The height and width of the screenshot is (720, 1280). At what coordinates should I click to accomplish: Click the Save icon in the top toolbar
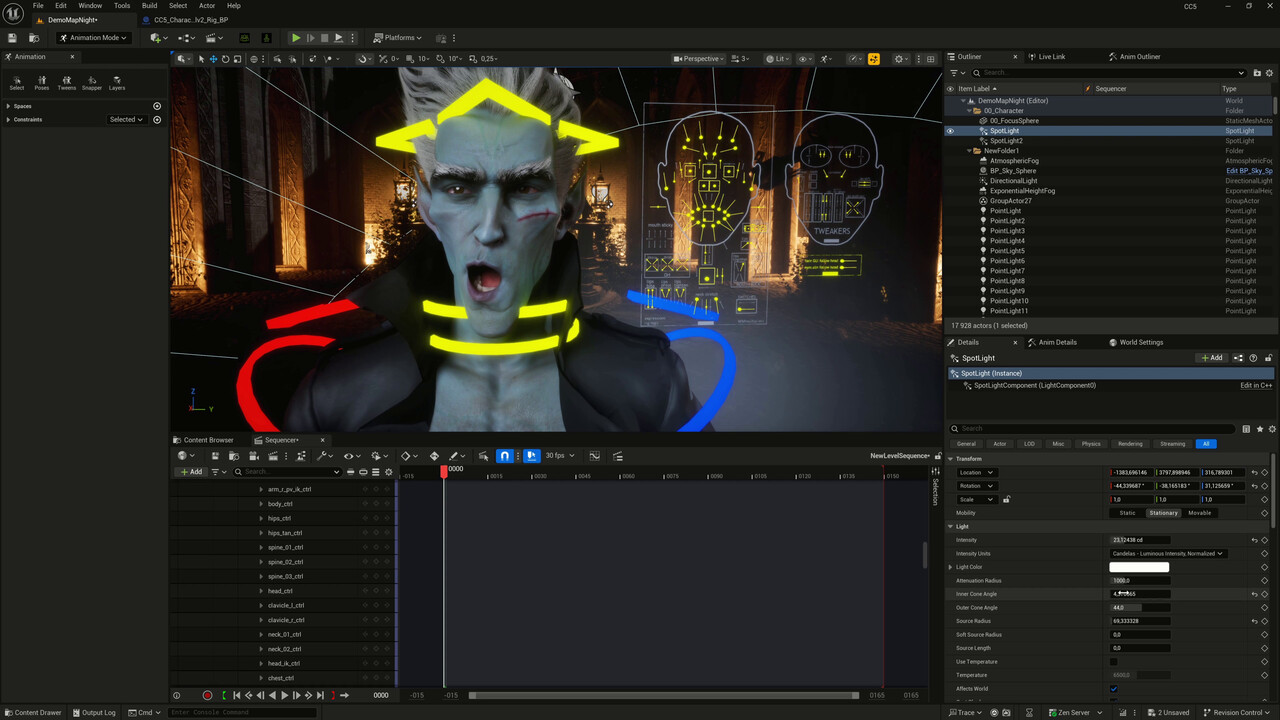13,38
